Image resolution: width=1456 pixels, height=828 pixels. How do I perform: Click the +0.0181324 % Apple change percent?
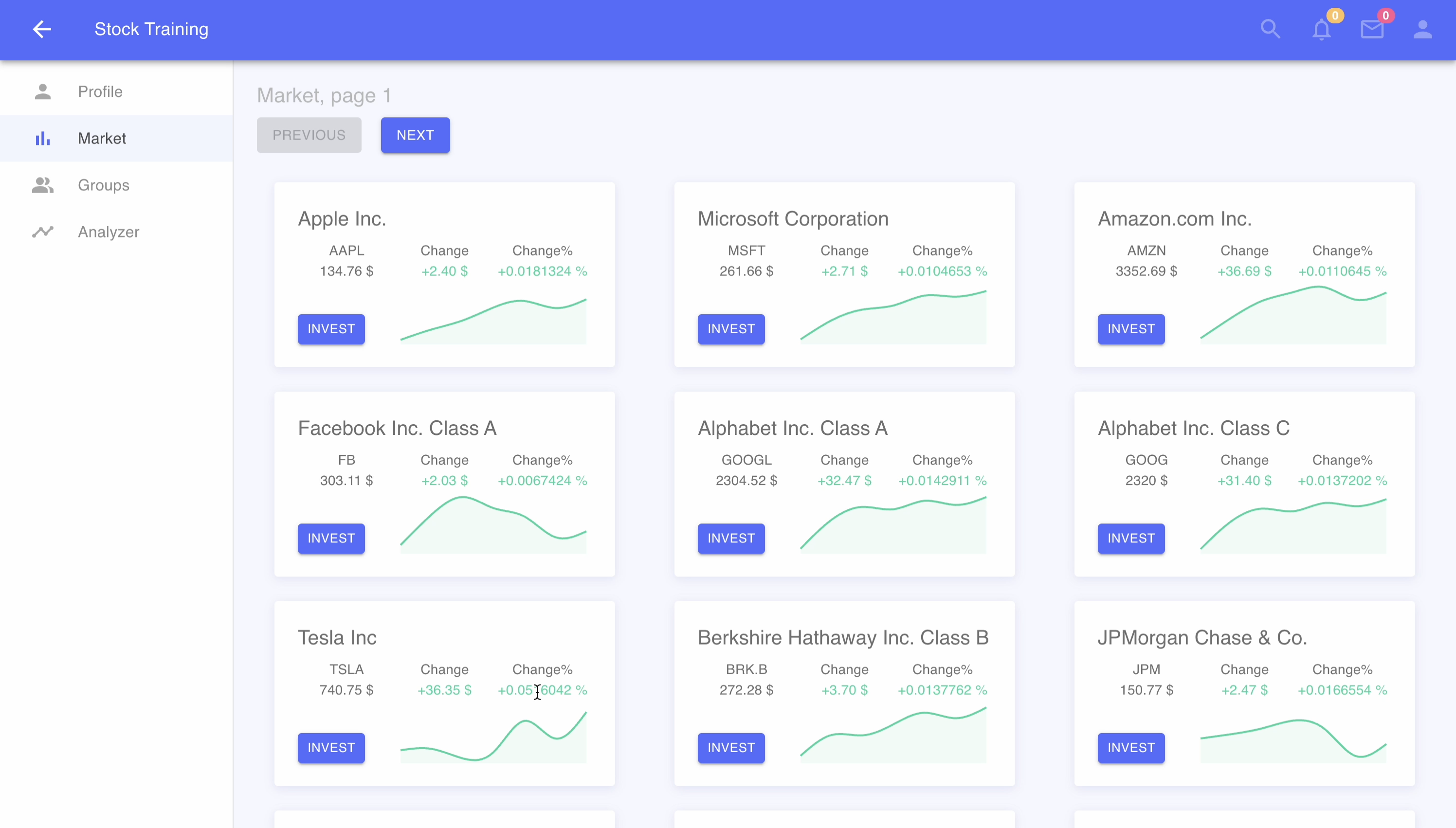tap(542, 271)
